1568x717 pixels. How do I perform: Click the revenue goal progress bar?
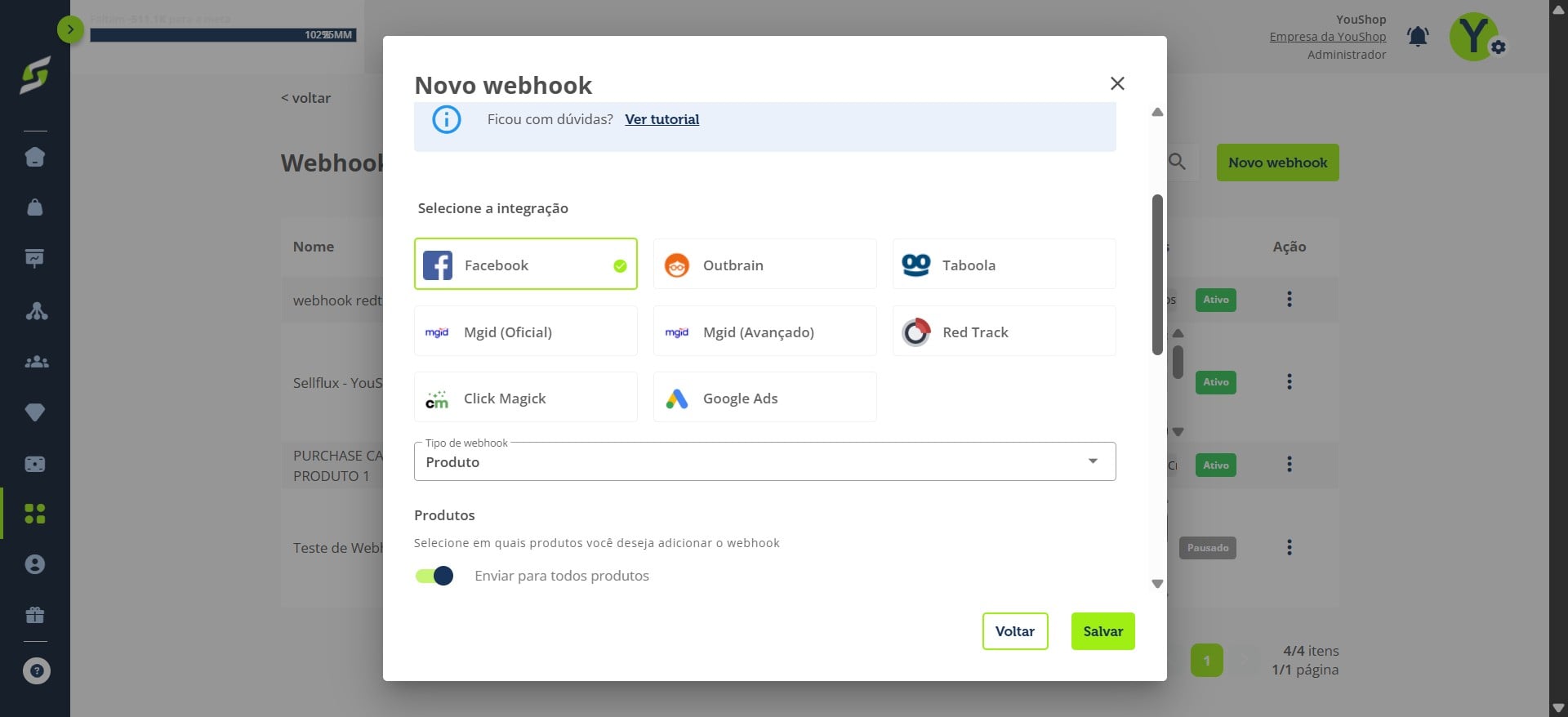(x=223, y=35)
